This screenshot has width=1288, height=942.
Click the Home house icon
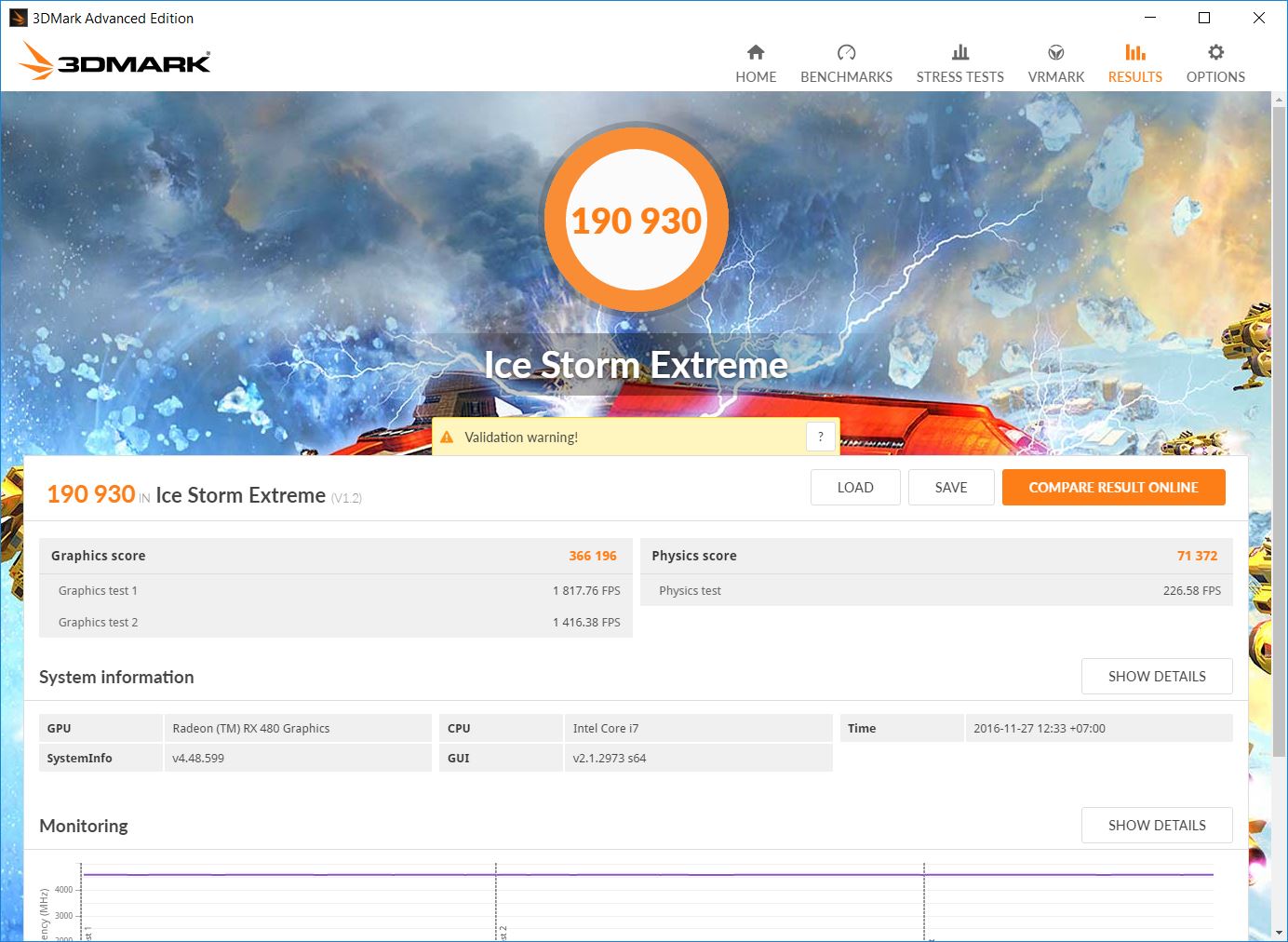[x=756, y=52]
